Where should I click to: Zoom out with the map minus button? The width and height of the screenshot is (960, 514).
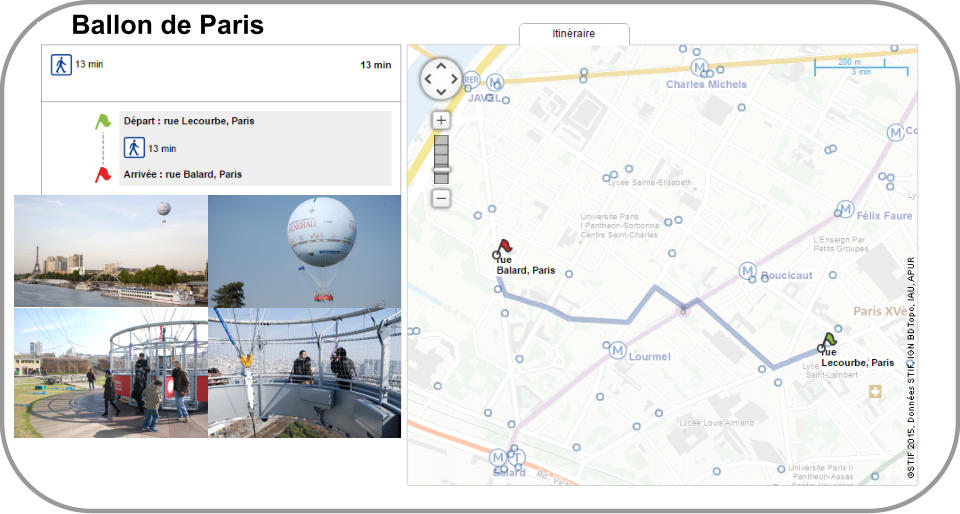pos(441,198)
